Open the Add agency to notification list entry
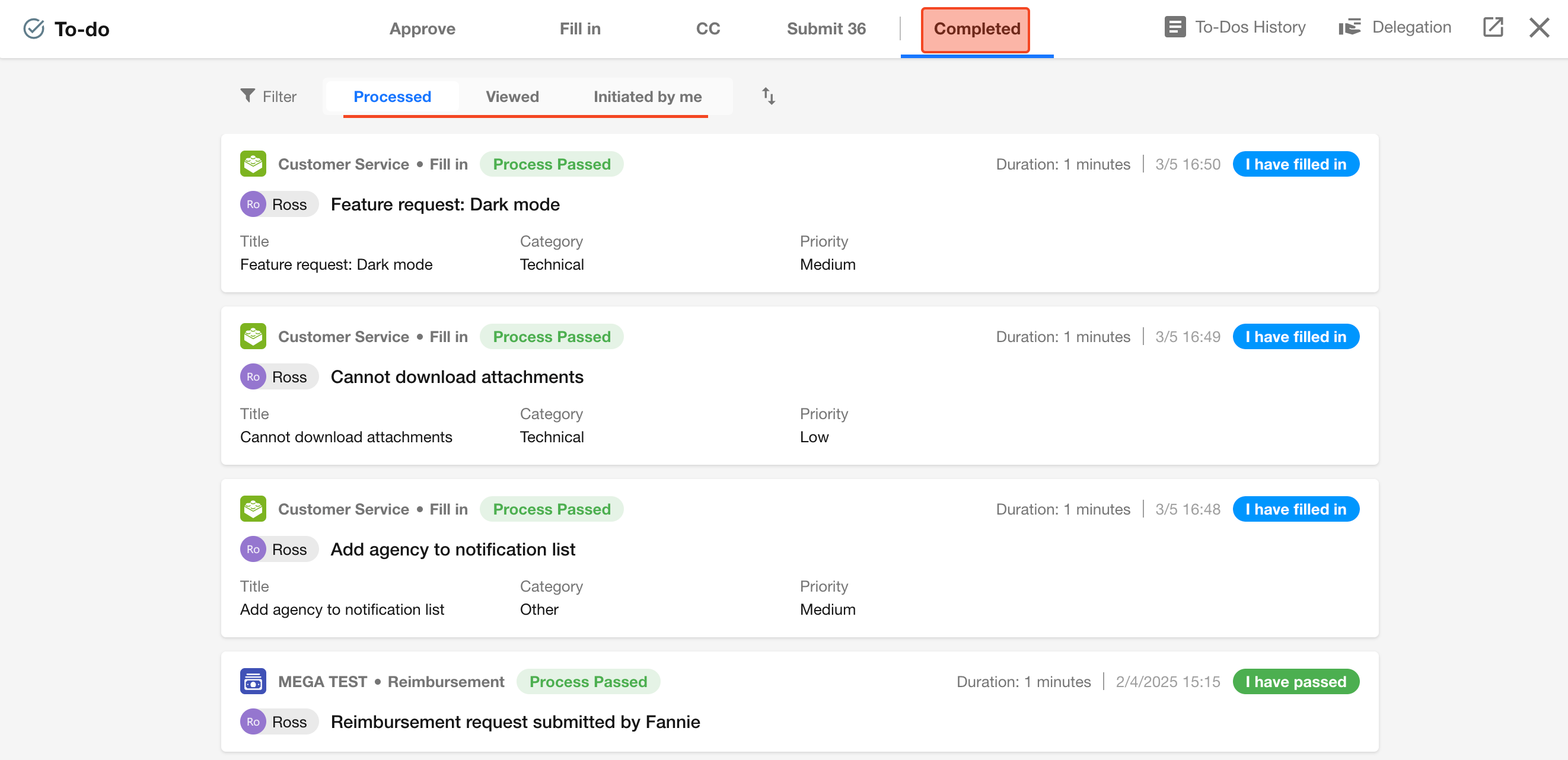 pos(452,550)
